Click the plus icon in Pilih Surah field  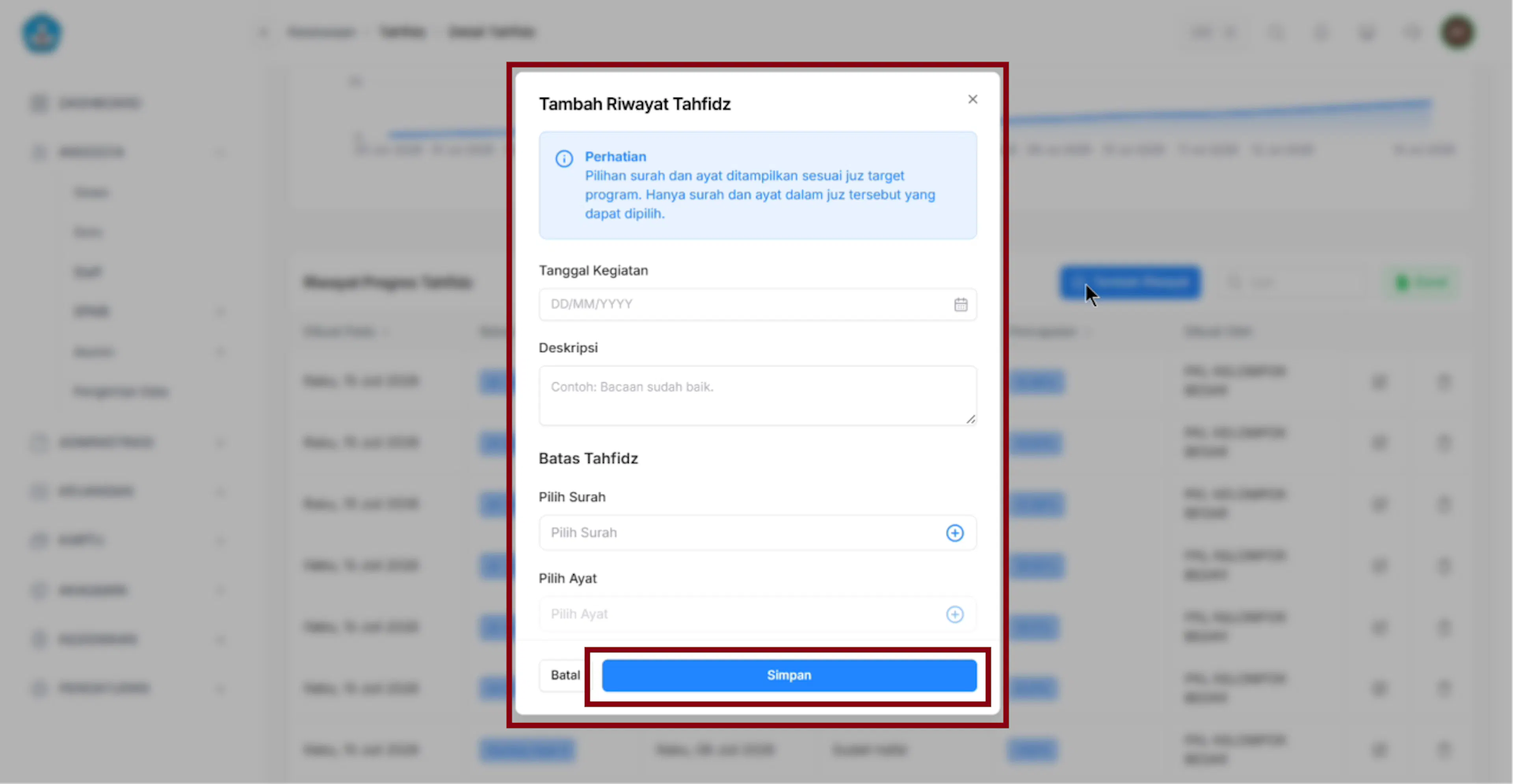(x=955, y=533)
